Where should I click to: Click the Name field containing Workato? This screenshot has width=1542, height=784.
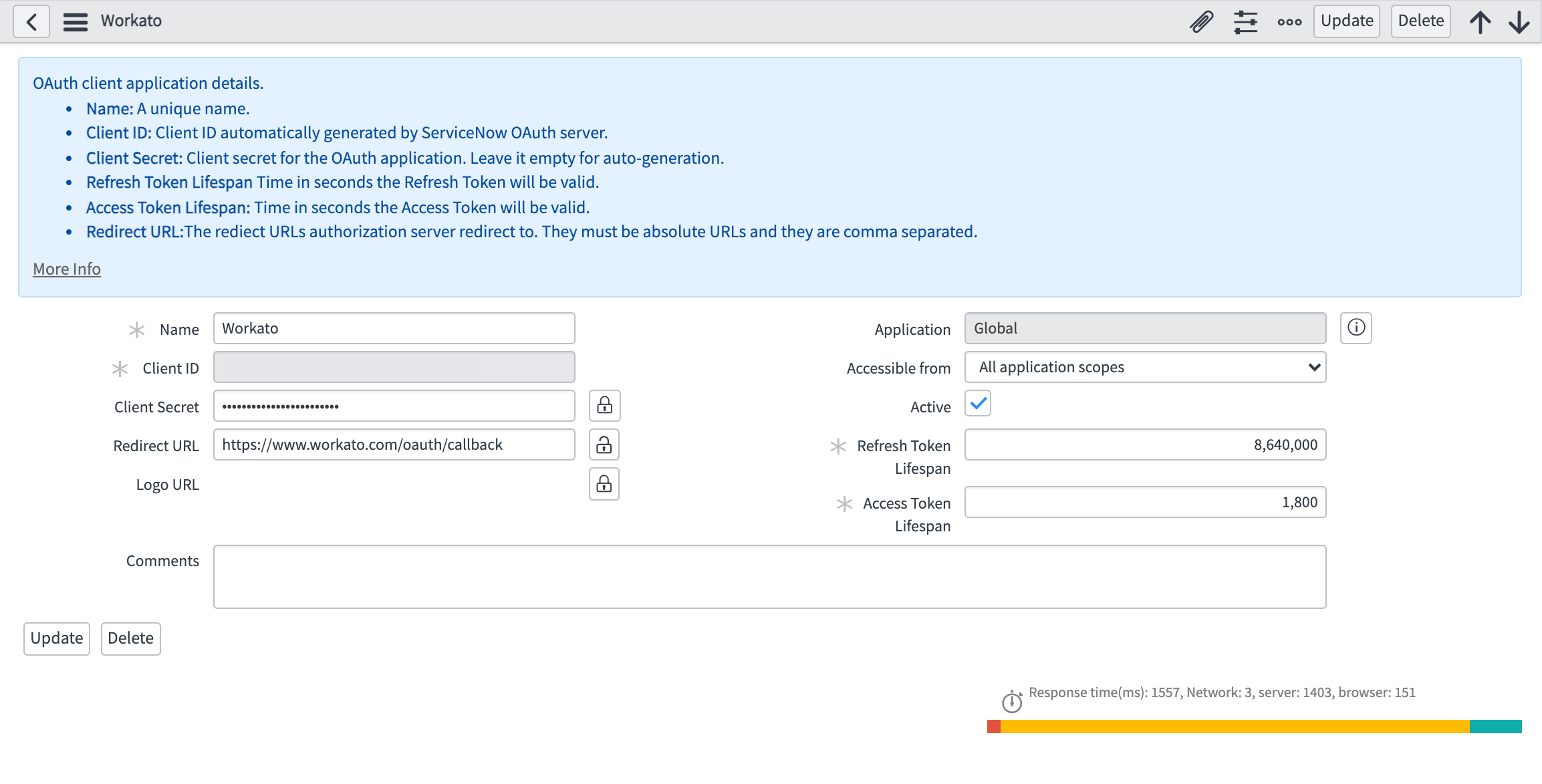pos(394,328)
